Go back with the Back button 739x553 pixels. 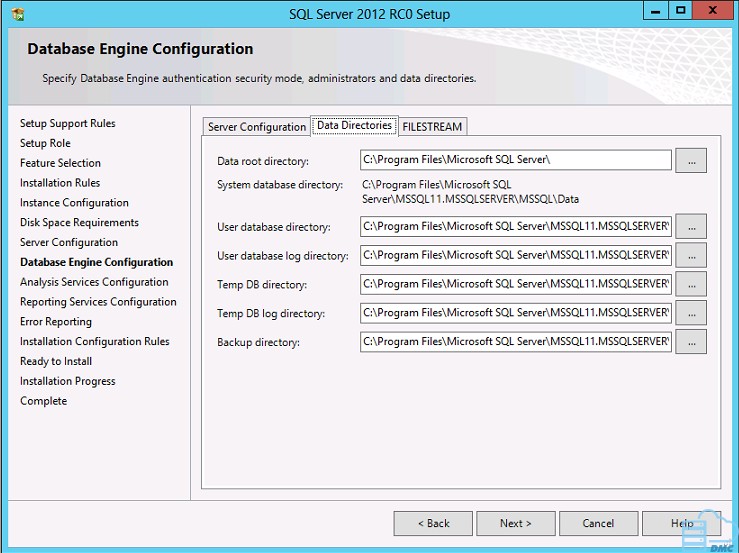pos(433,523)
